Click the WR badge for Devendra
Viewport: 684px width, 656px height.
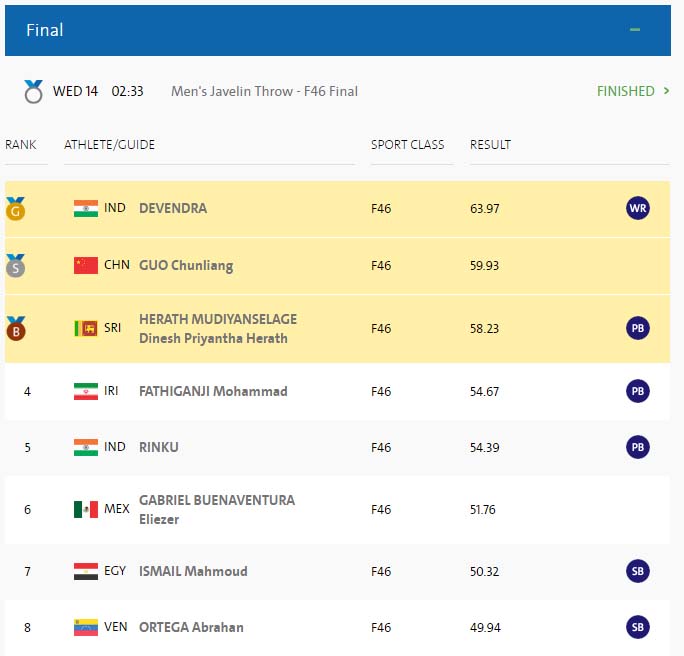(637, 208)
